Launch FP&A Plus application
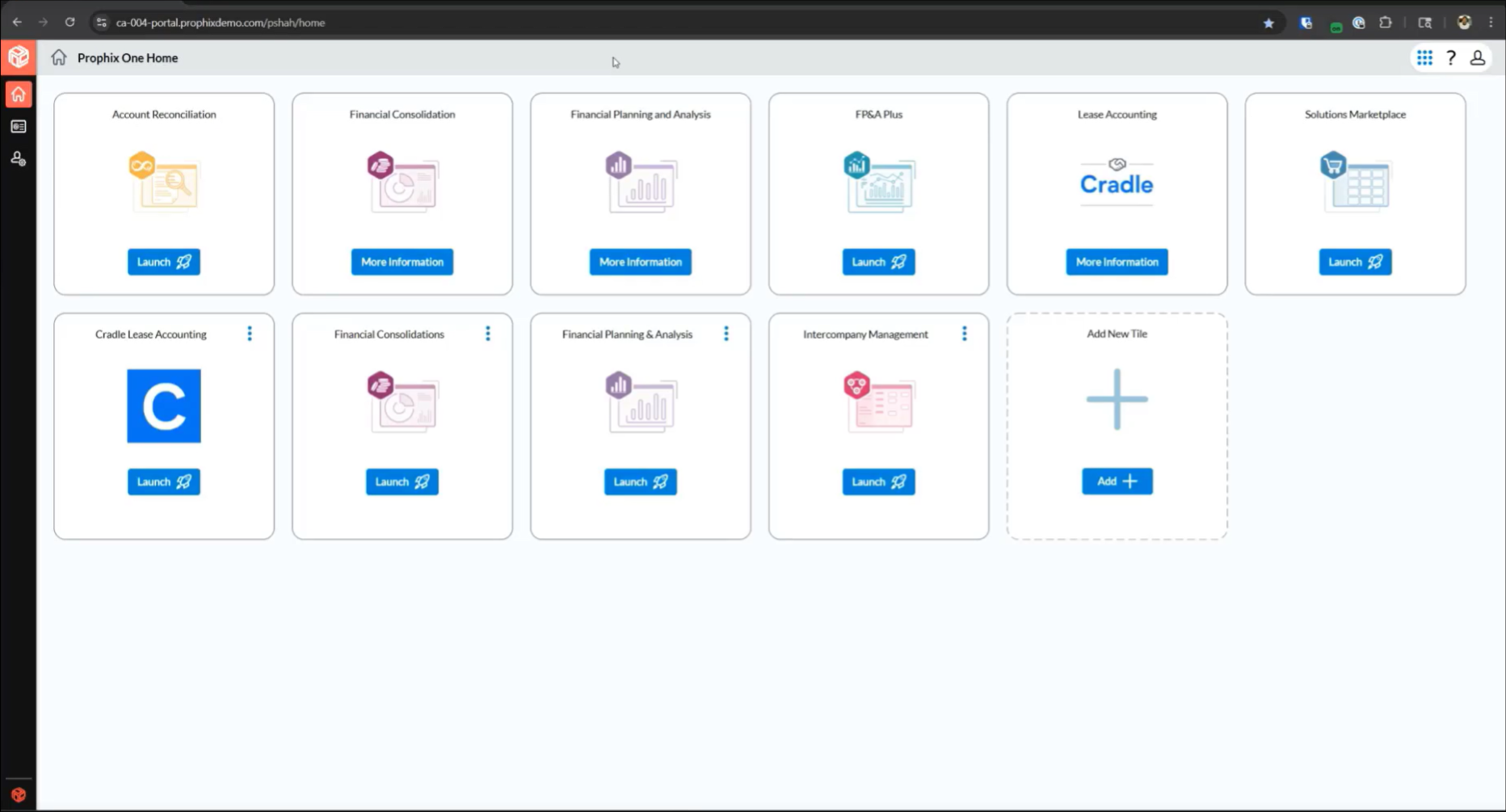Image resolution: width=1506 pixels, height=812 pixels. tap(878, 262)
